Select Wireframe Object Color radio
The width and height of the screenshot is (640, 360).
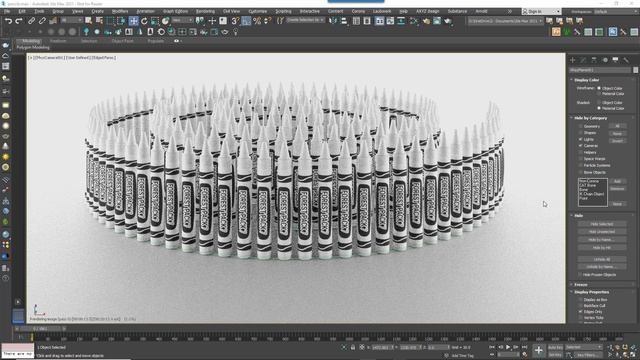(x=599, y=88)
